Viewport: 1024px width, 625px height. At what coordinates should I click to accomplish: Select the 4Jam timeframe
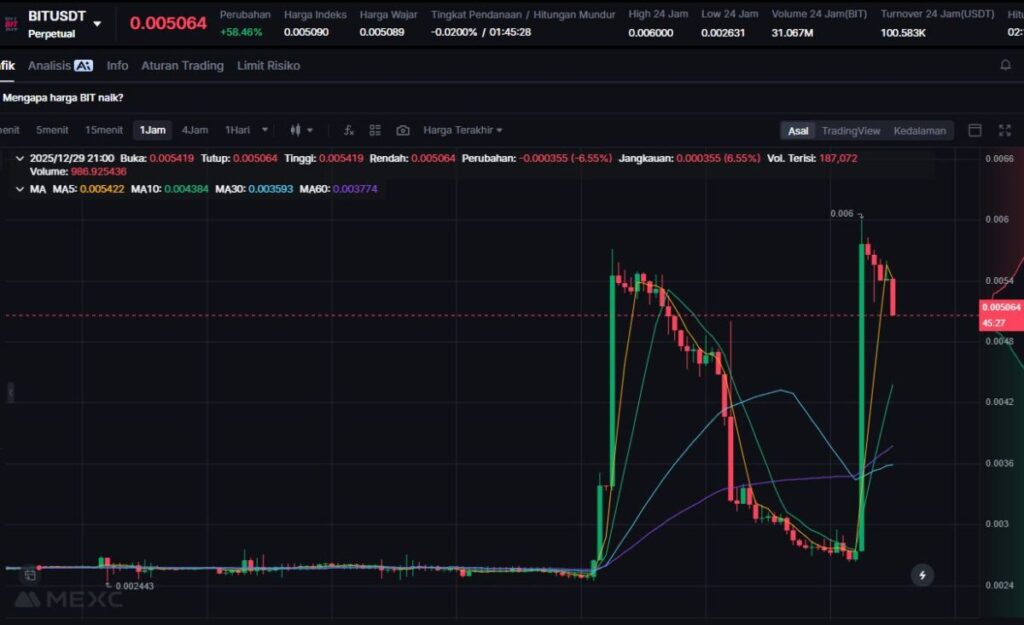(x=194, y=130)
